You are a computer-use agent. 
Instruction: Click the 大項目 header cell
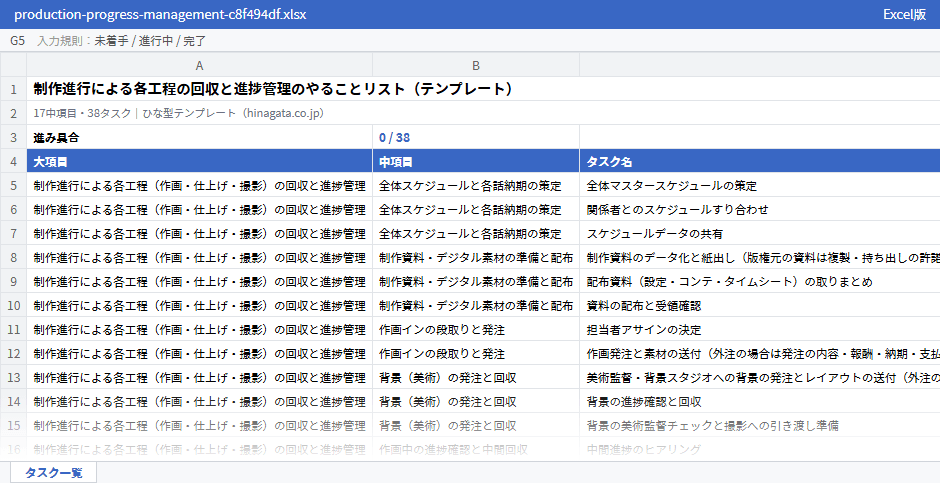click(200, 162)
